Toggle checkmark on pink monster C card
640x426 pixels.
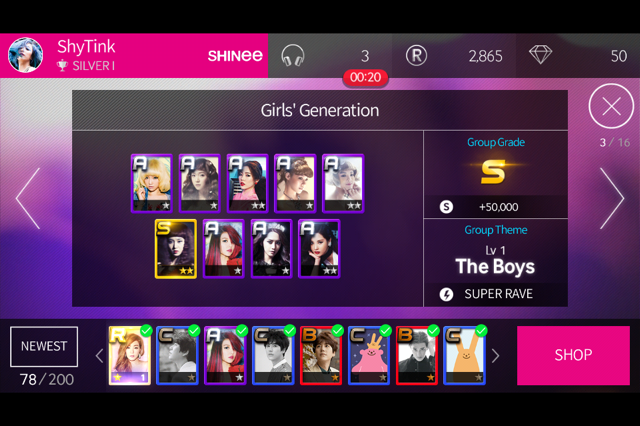click(386, 331)
